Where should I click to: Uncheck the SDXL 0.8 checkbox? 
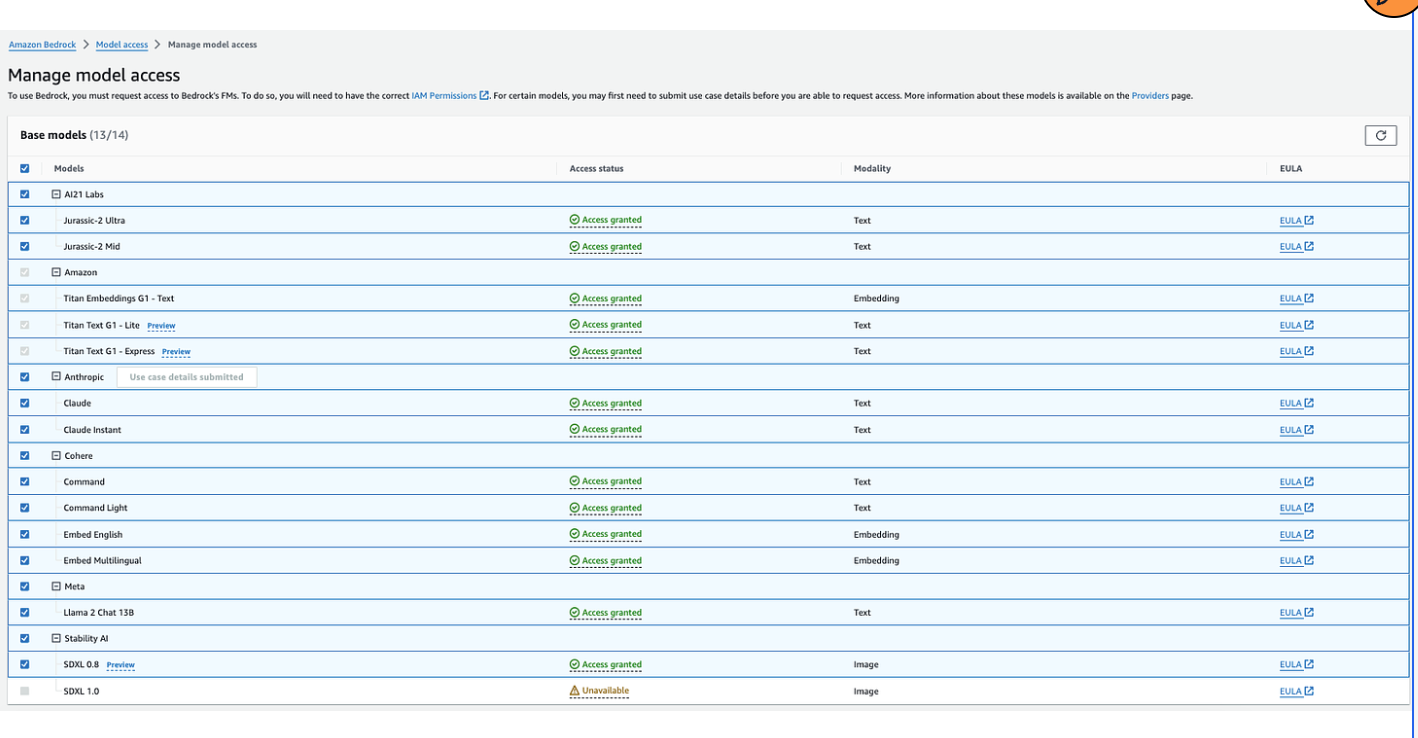25,664
